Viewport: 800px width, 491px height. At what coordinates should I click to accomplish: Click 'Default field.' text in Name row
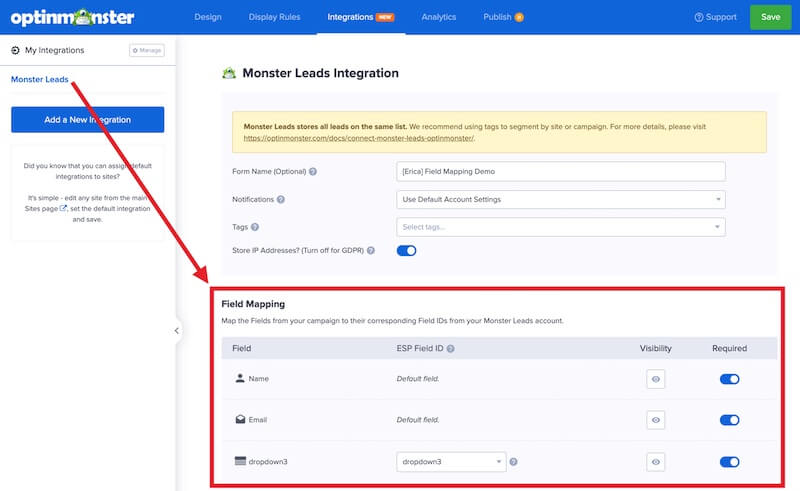click(418, 379)
